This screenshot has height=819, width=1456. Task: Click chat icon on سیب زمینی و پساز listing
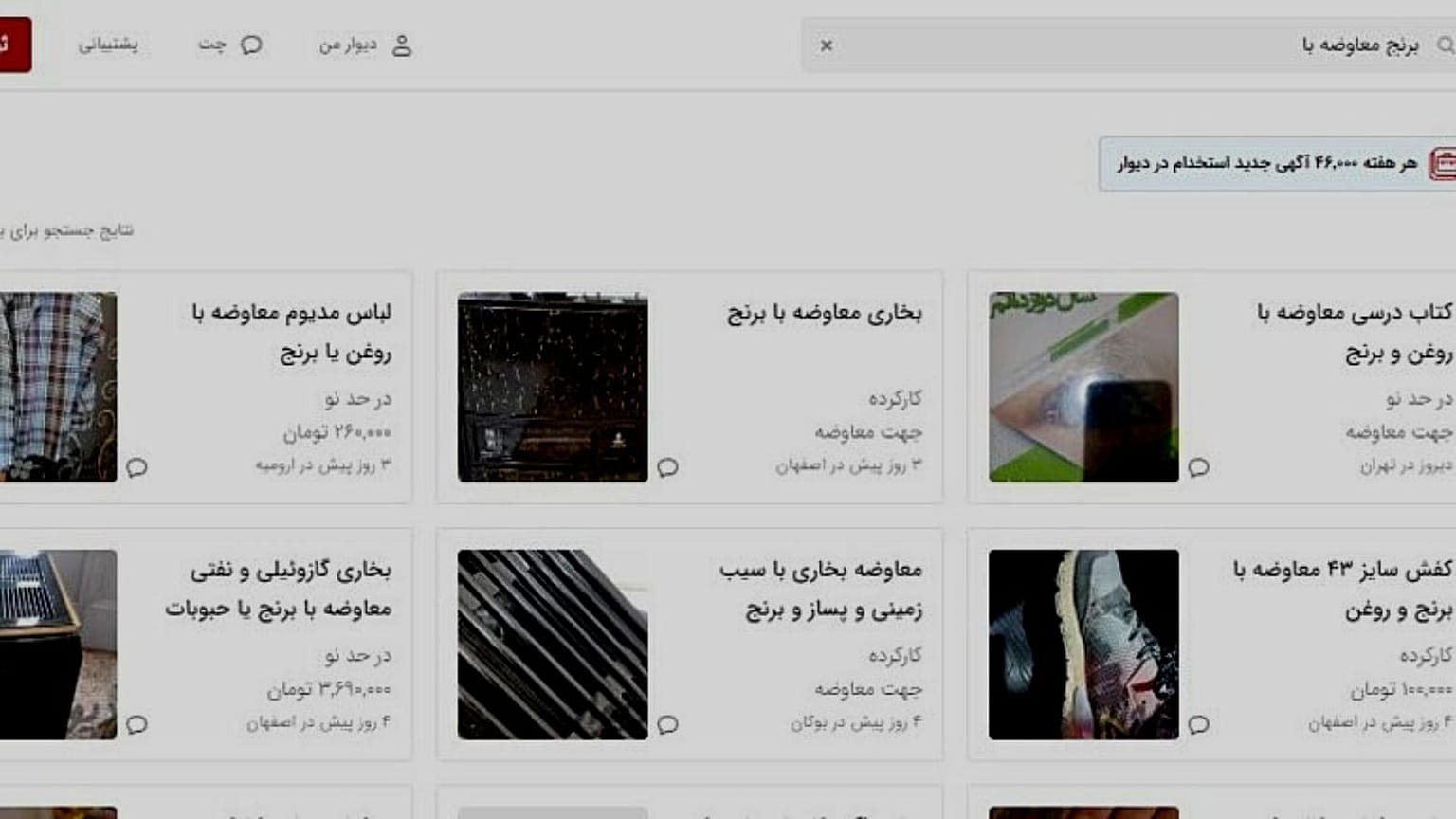coord(667,724)
